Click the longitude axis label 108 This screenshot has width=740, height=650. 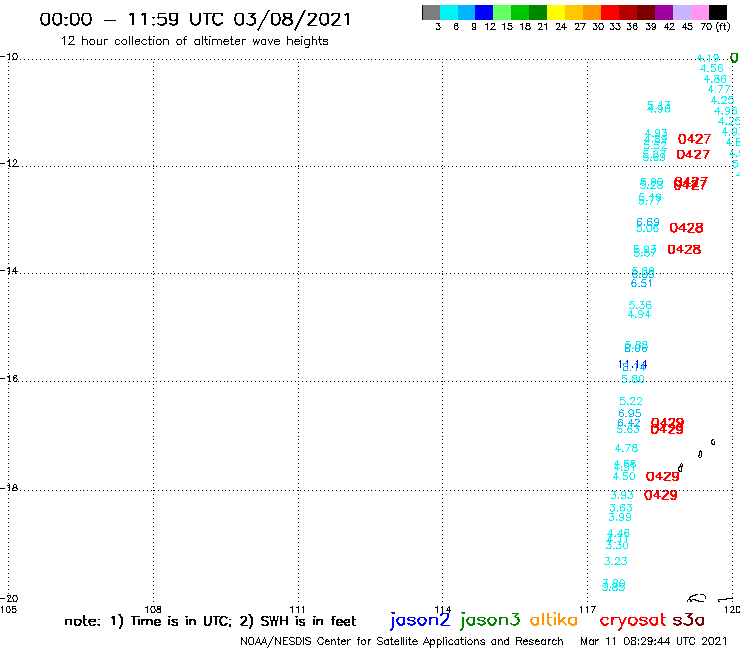[x=153, y=609]
